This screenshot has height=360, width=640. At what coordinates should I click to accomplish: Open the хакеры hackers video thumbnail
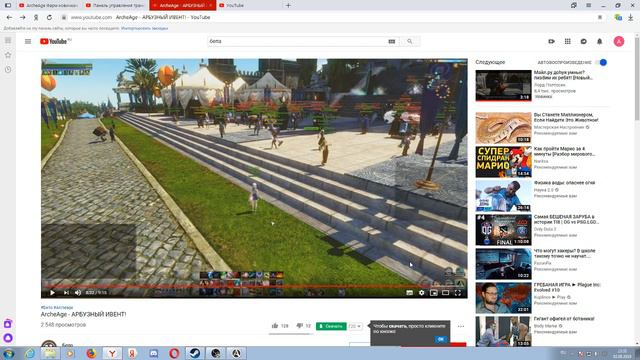click(x=503, y=264)
